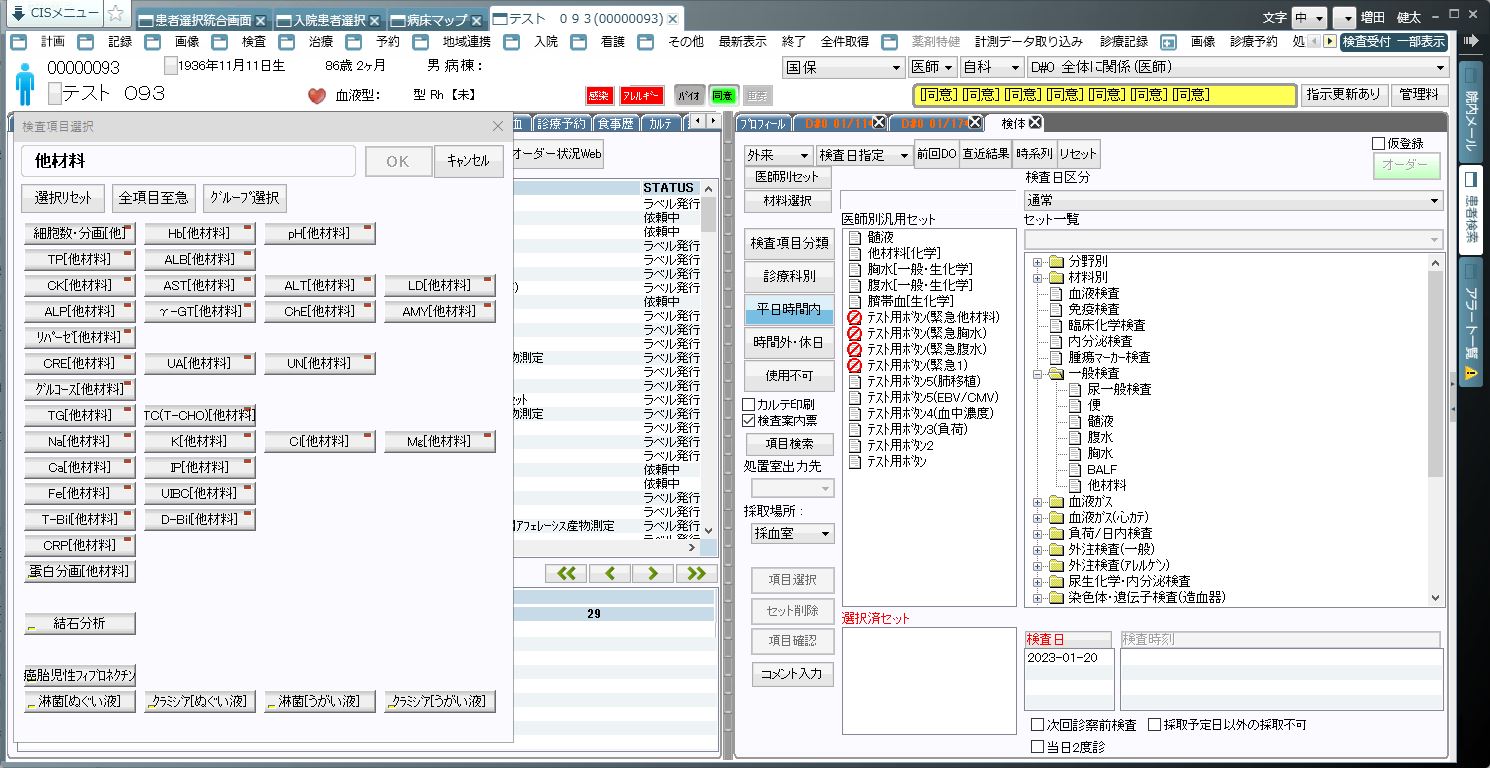Click the コメント入力 button
1490x768 pixels.
[x=792, y=674]
